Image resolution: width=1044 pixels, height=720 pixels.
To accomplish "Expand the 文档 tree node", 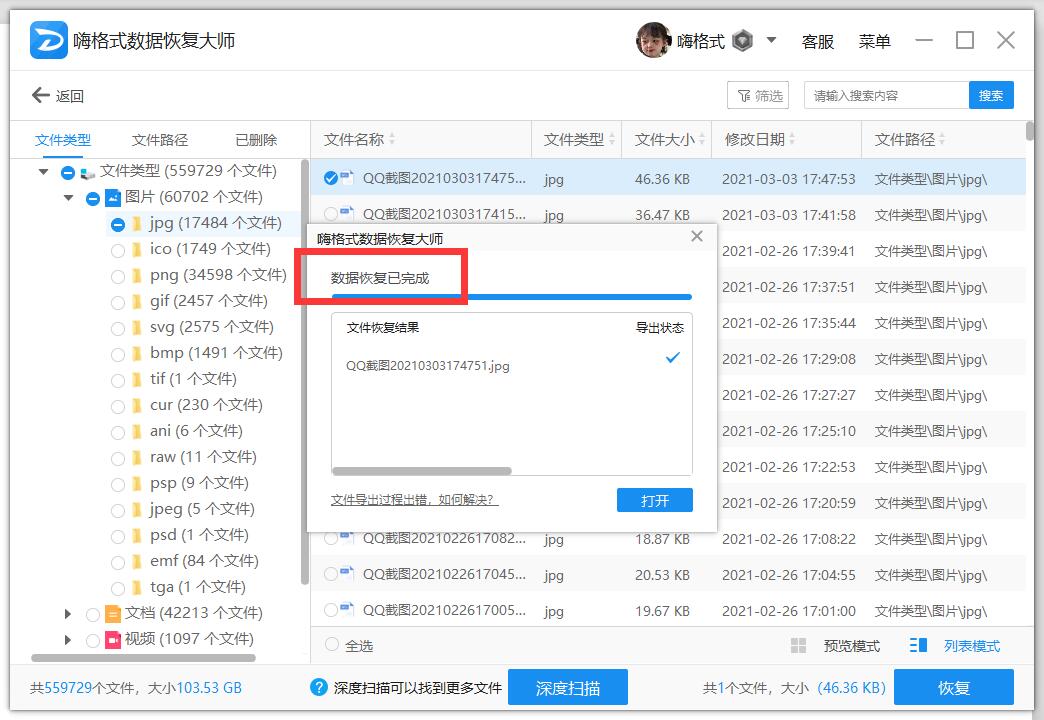I will click(67, 613).
